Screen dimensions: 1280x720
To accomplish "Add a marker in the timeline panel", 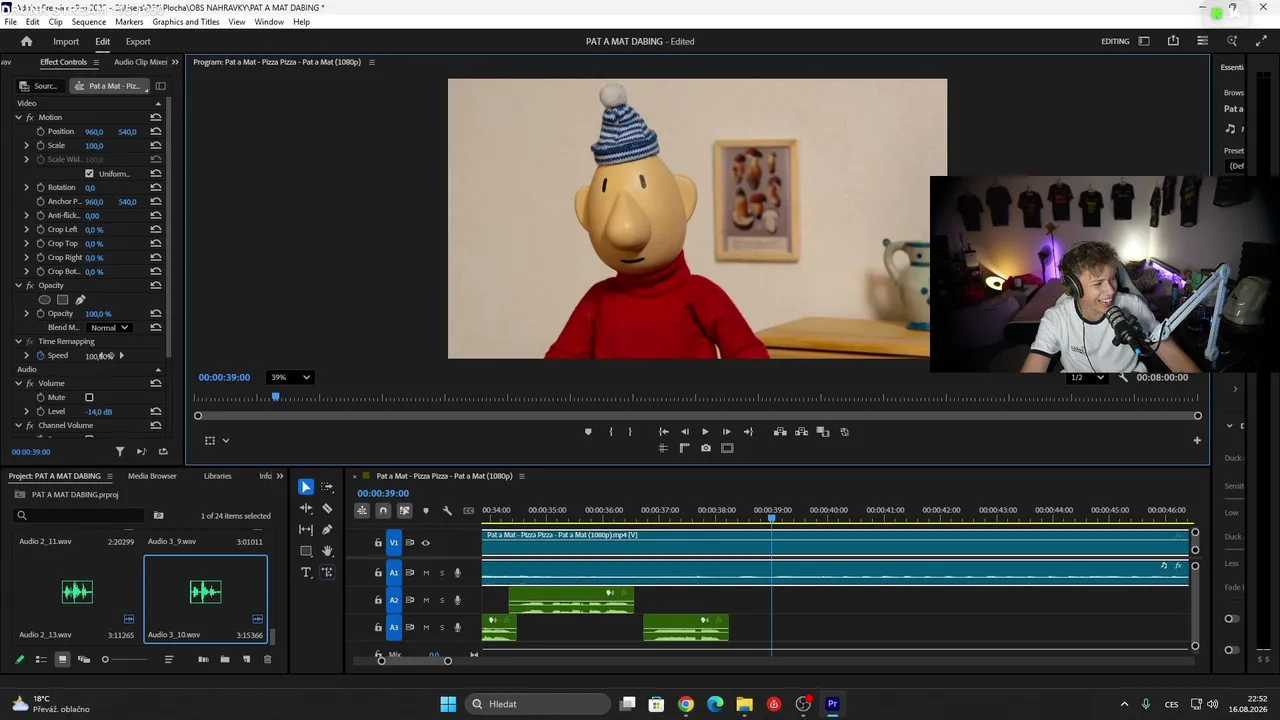I will pos(426,511).
